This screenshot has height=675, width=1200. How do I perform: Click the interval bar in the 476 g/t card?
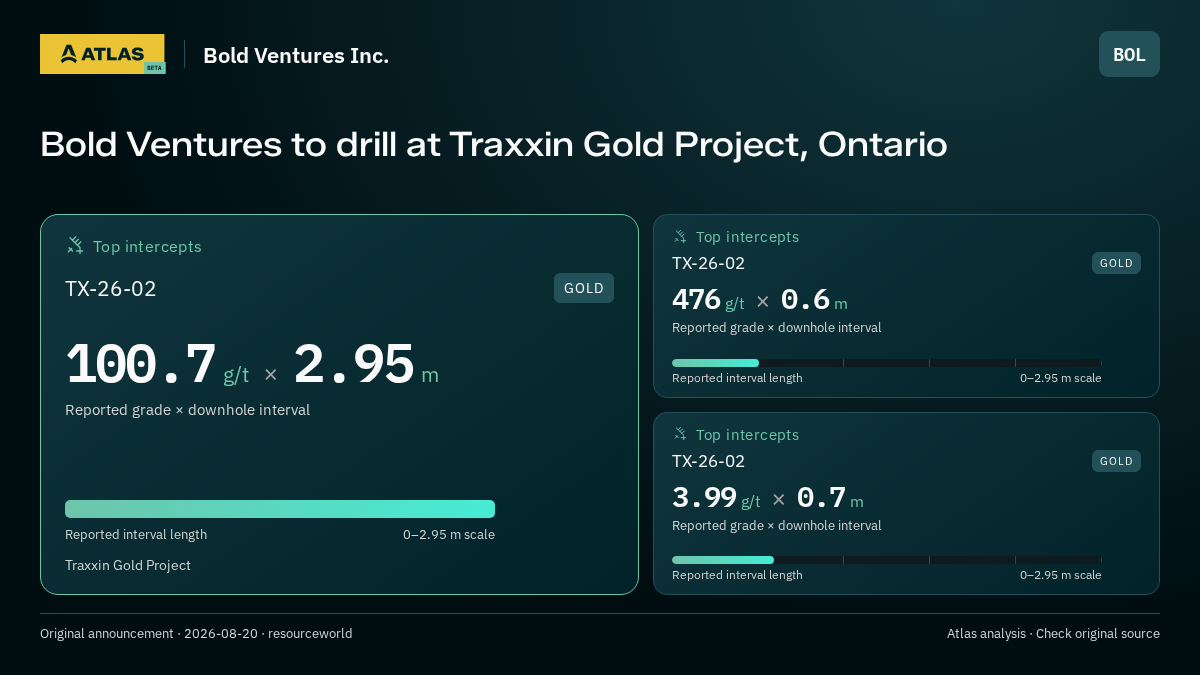coord(887,363)
